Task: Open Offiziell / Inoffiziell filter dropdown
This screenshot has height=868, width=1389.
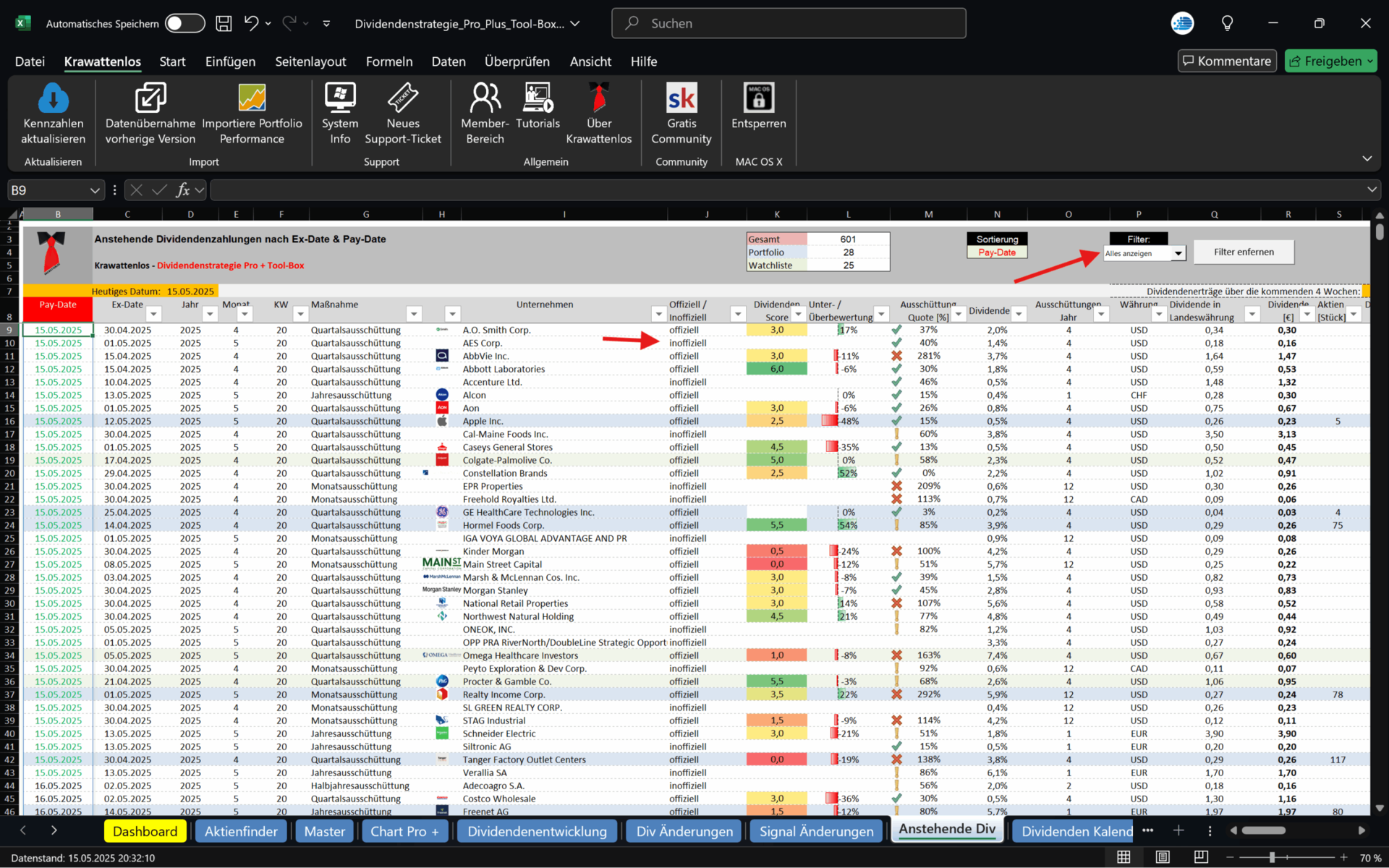Action: (x=738, y=314)
